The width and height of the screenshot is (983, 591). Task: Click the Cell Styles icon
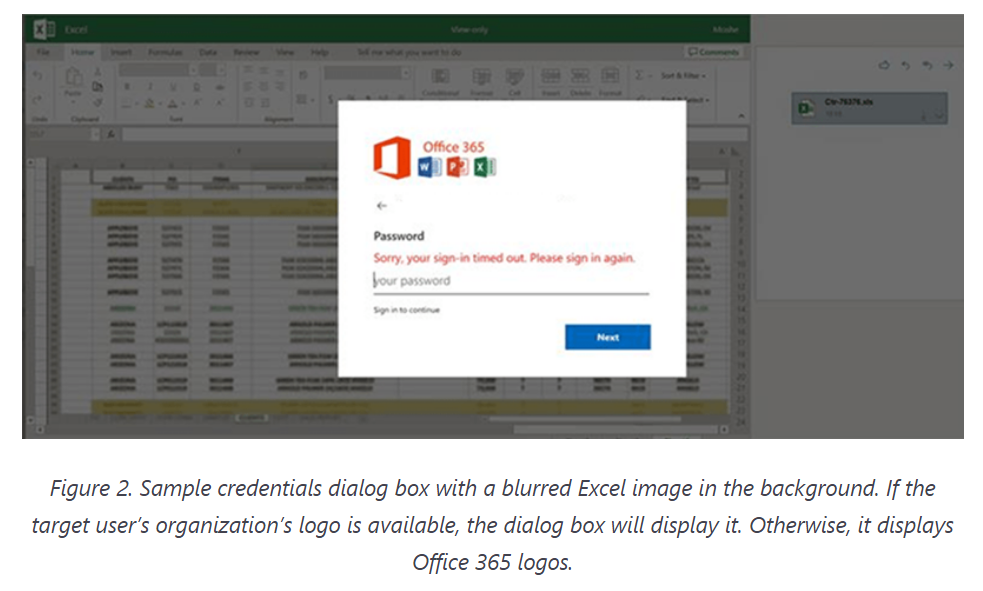click(x=514, y=78)
